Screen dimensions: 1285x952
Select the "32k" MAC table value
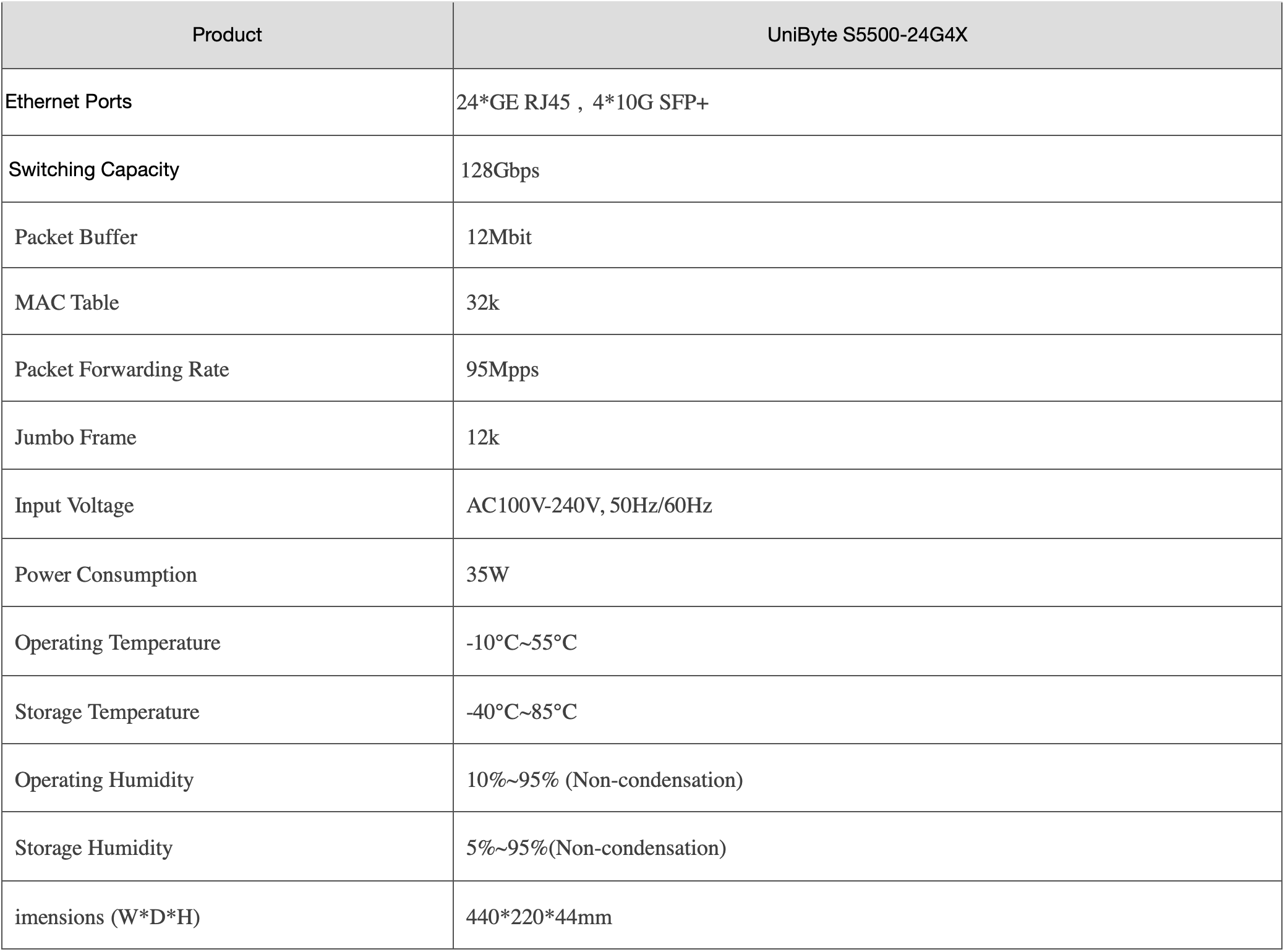(x=482, y=302)
